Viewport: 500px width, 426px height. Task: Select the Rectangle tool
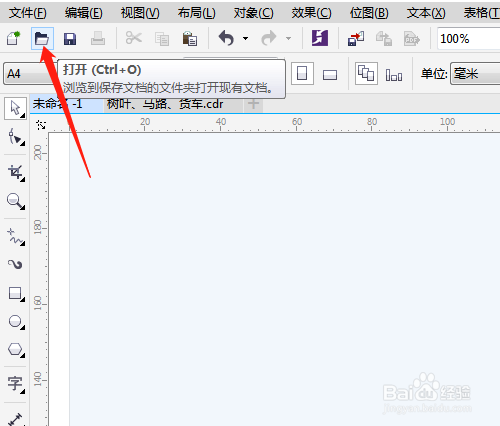coord(16,294)
